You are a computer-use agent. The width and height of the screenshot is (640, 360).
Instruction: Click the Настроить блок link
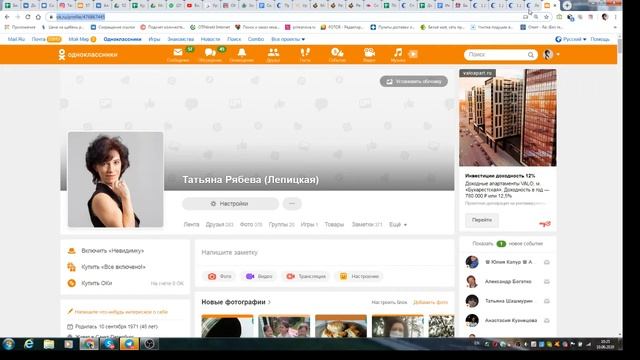[389, 302]
